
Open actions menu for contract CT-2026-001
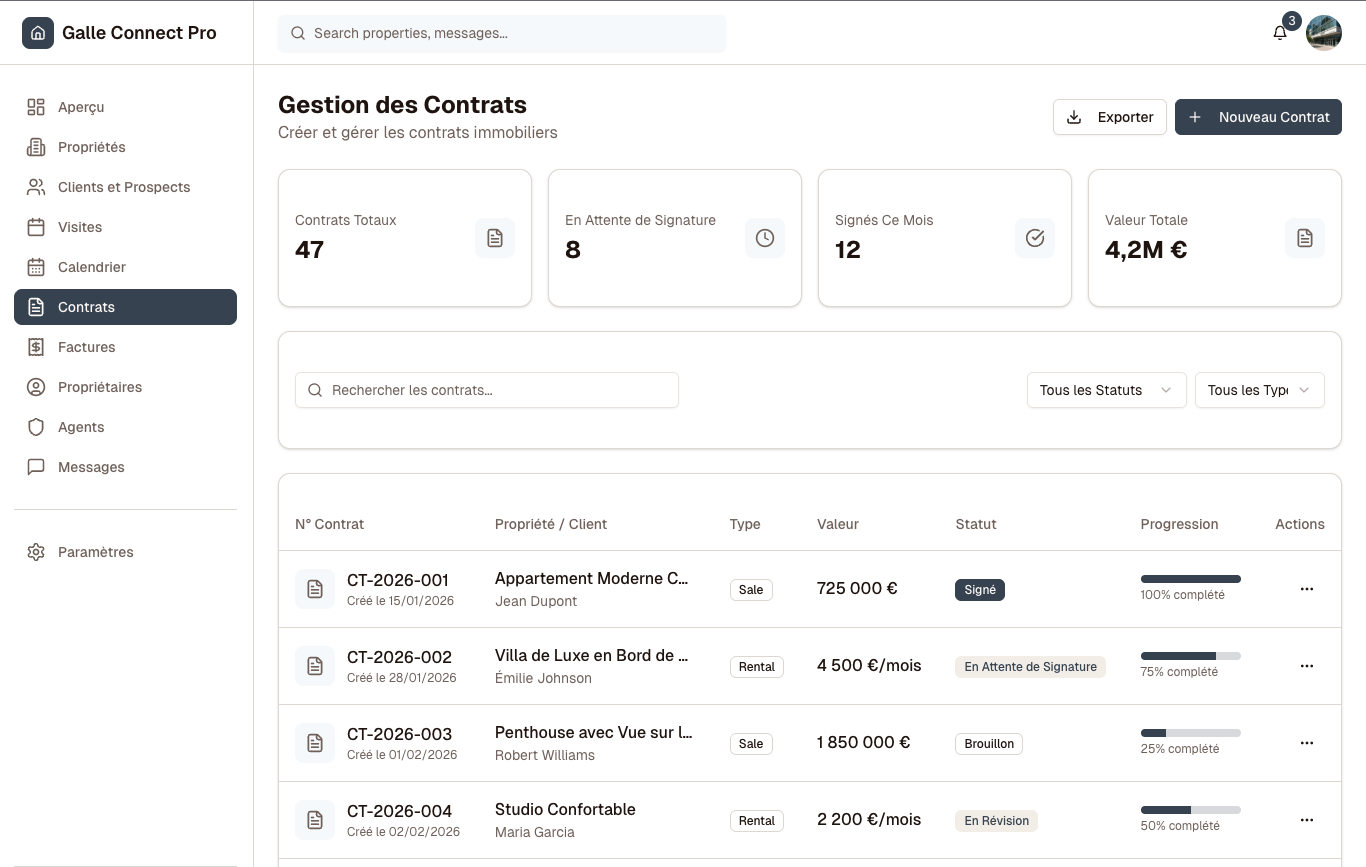pos(1307,589)
